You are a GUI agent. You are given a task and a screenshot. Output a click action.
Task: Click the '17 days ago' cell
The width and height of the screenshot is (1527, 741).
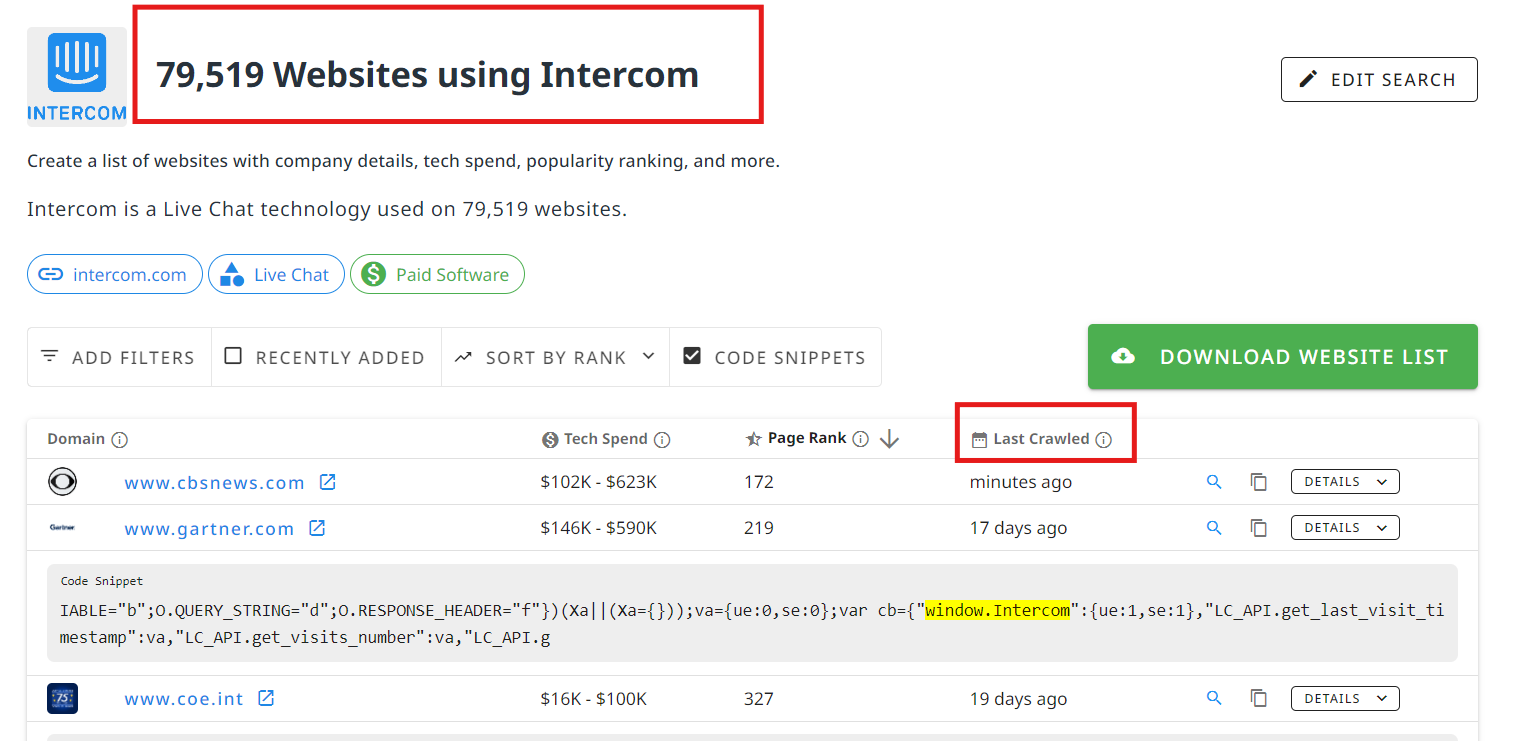point(1018,528)
